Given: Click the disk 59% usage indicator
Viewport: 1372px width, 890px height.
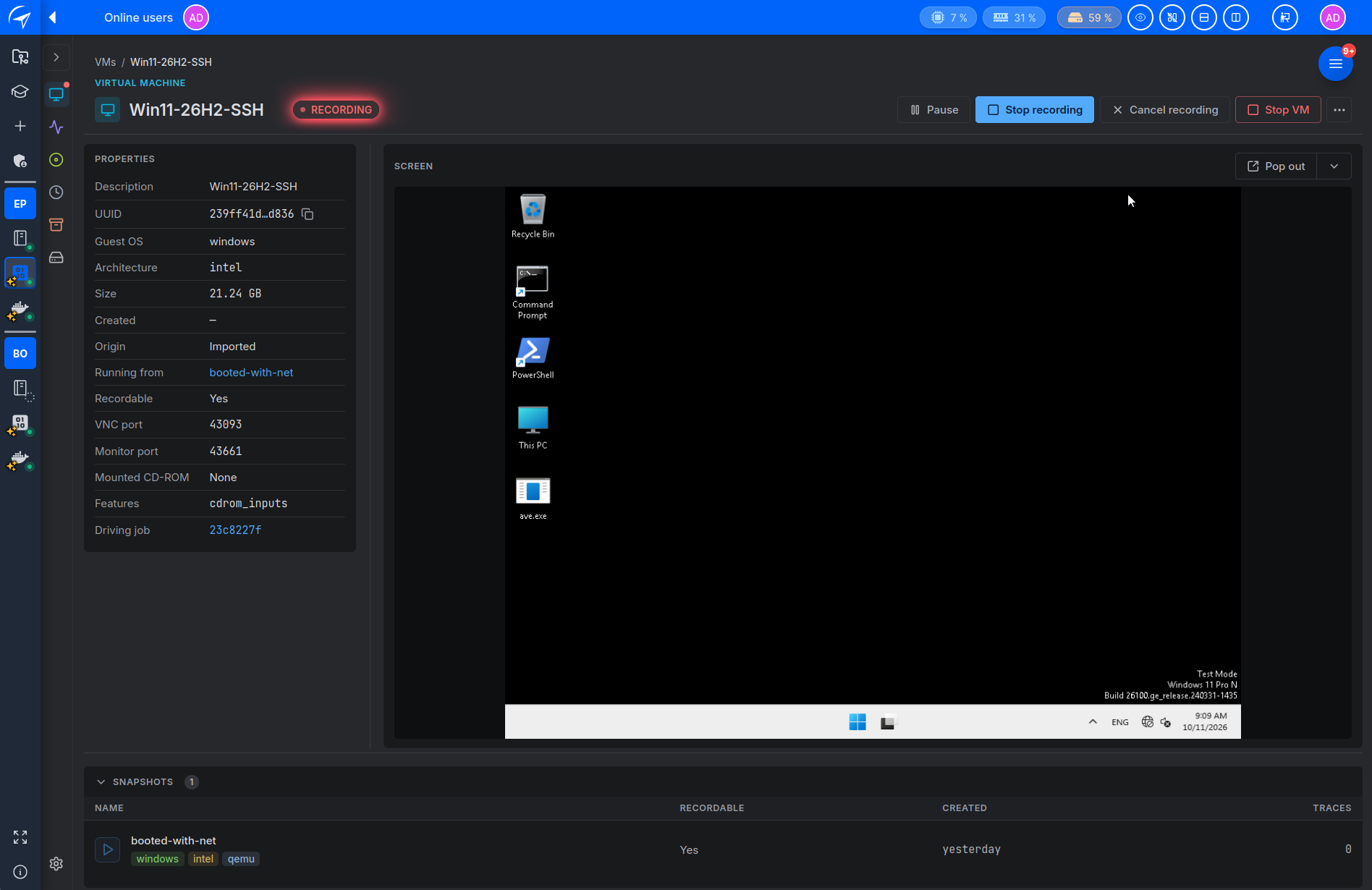Looking at the screenshot, I should [x=1089, y=17].
